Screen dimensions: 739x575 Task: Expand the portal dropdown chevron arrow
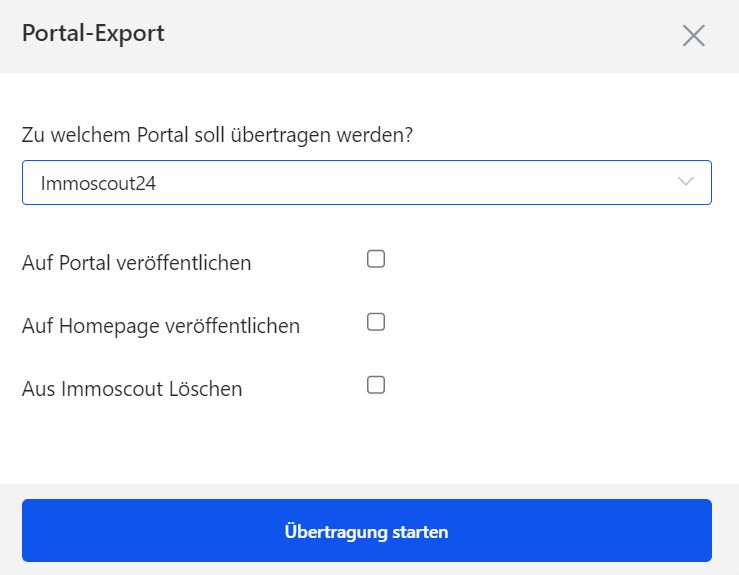click(686, 182)
